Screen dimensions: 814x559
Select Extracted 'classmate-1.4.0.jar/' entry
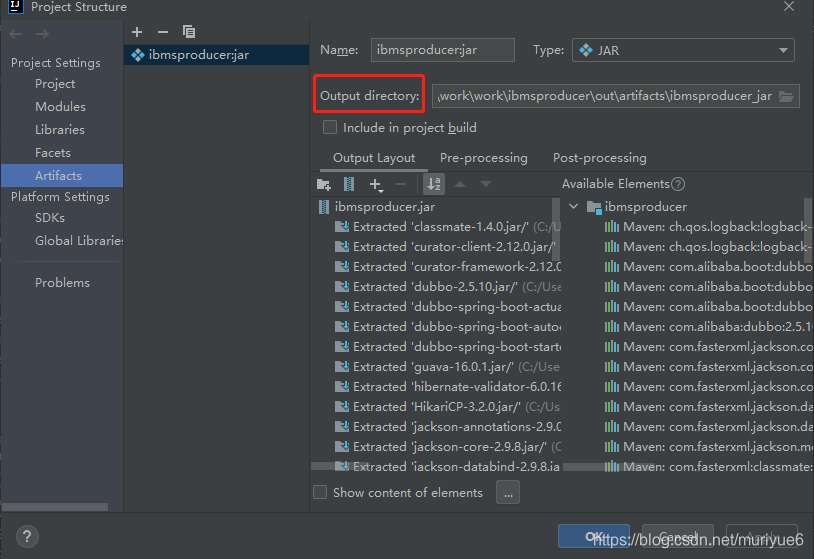[x=447, y=227]
